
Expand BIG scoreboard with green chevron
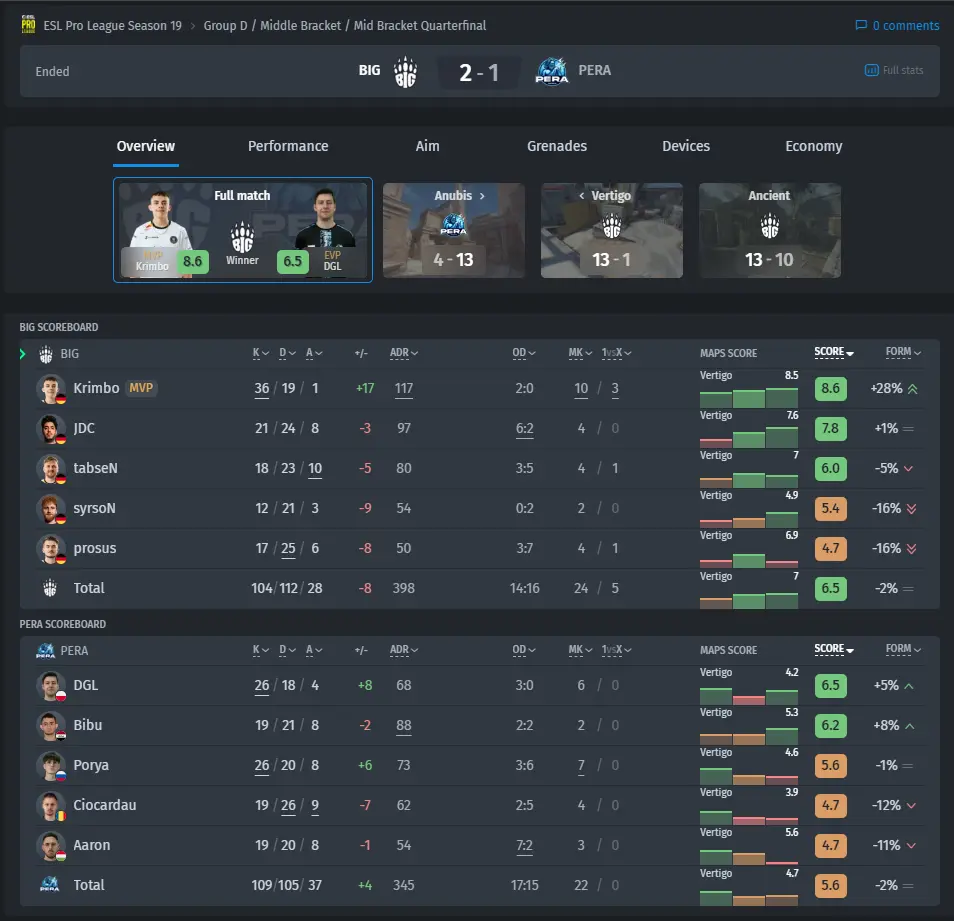click(x=23, y=353)
